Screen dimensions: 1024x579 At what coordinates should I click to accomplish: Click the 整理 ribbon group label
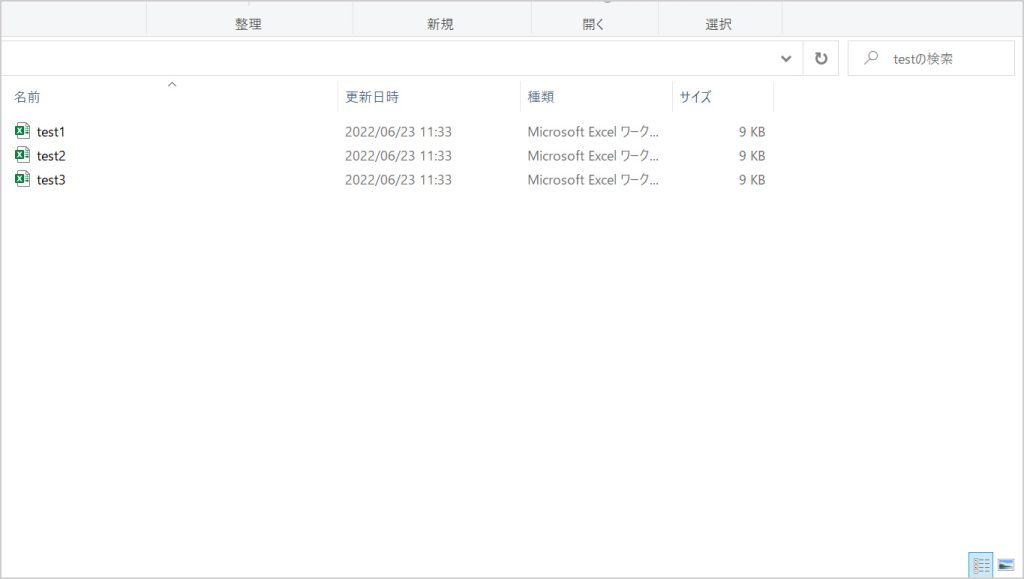click(248, 24)
